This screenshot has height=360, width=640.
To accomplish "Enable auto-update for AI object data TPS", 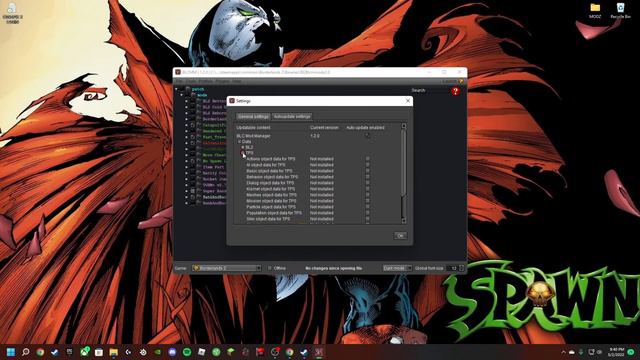I will click(x=367, y=165).
